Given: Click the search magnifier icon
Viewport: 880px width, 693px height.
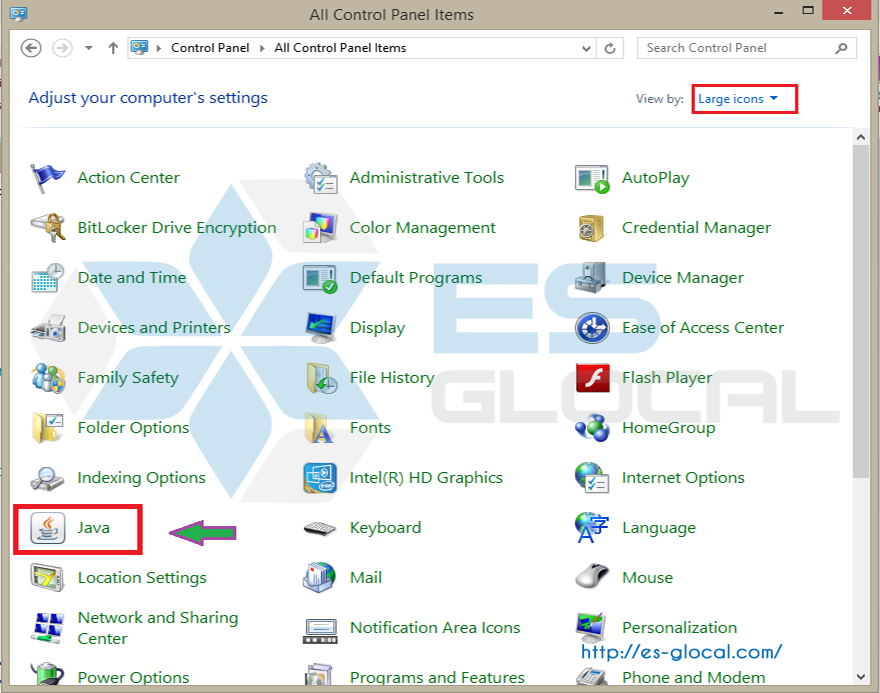Looking at the screenshot, I should 841,48.
